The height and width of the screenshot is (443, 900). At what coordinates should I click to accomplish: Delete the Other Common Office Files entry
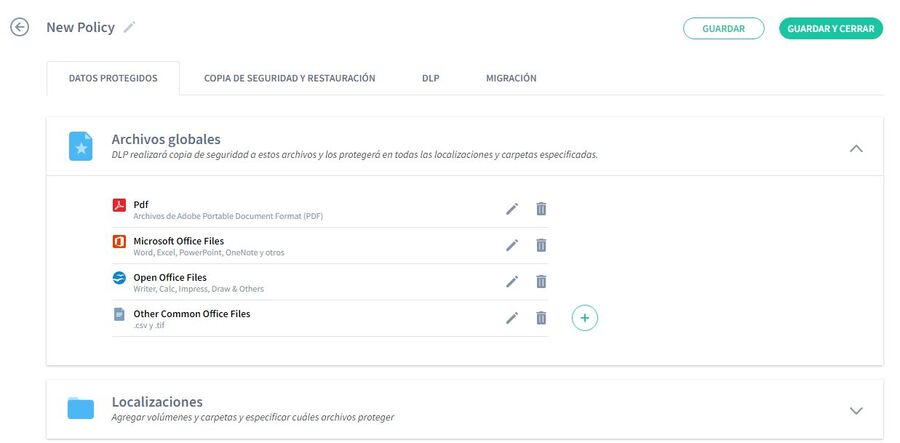(x=541, y=317)
